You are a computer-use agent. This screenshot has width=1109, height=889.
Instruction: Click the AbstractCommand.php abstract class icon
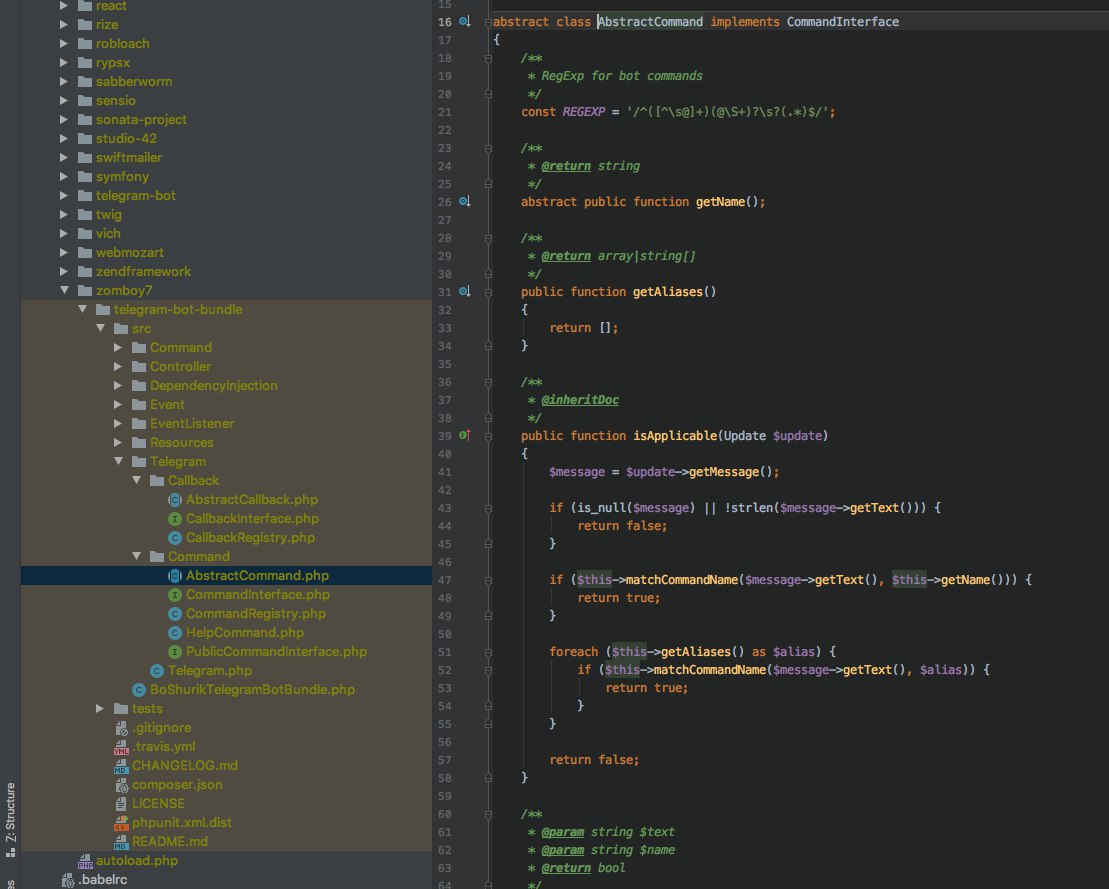[175, 576]
